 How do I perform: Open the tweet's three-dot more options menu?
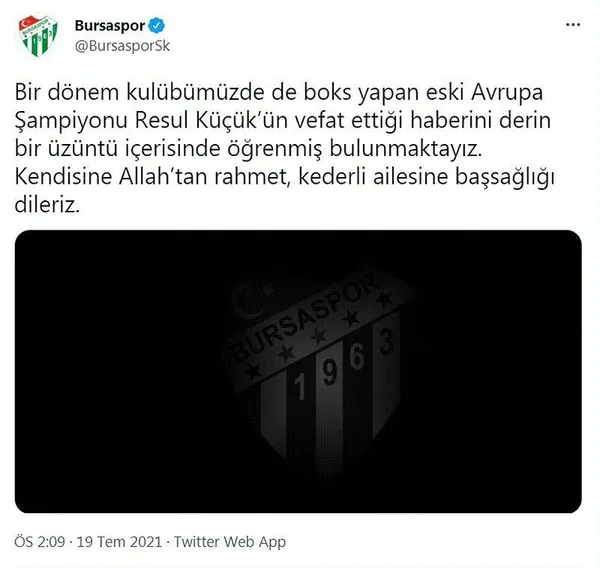click(x=573, y=25)
